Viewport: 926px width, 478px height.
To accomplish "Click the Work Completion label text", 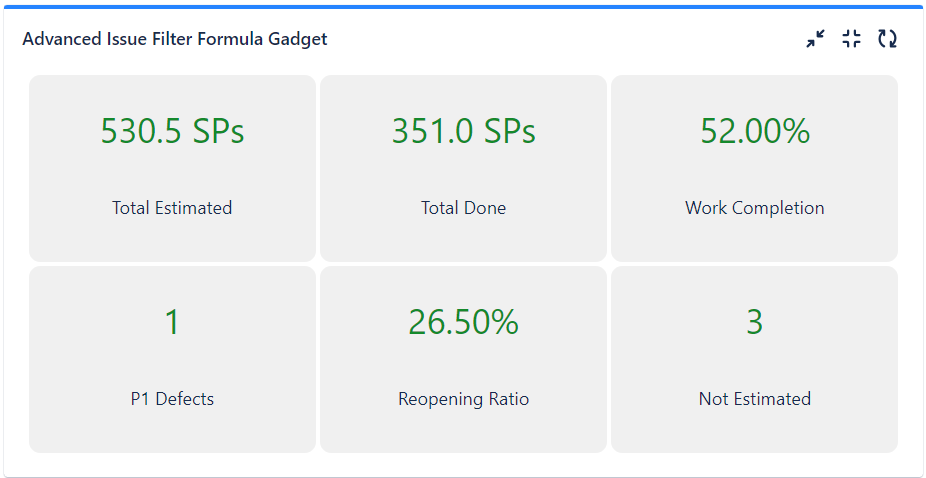I will (x=755, y=208).
